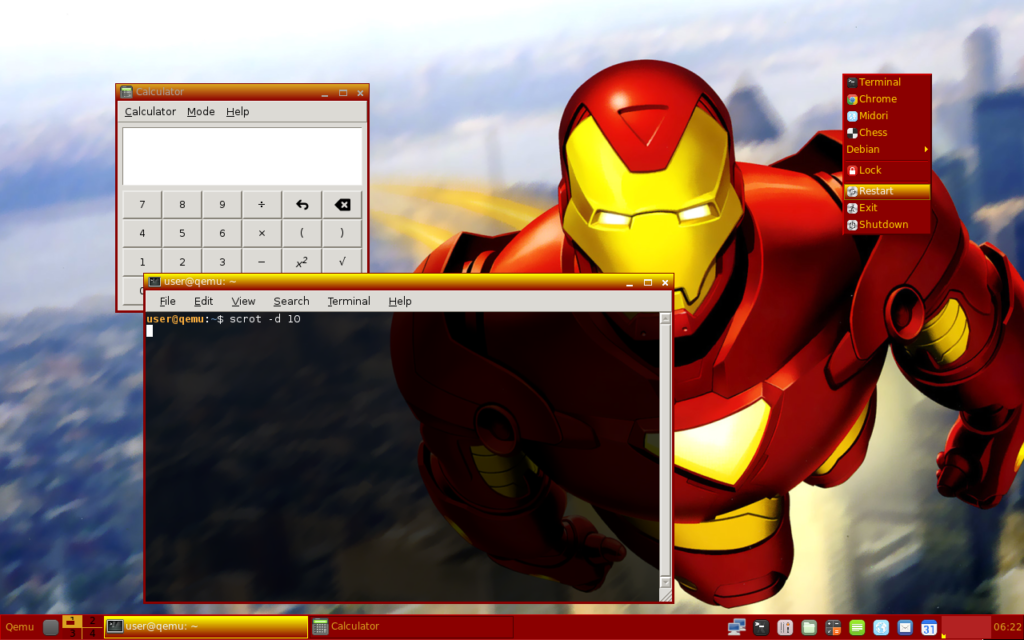Open the green text notes tray icon
The height and width of the screenshot is (640, 1024).
click(x=857, y=627)
